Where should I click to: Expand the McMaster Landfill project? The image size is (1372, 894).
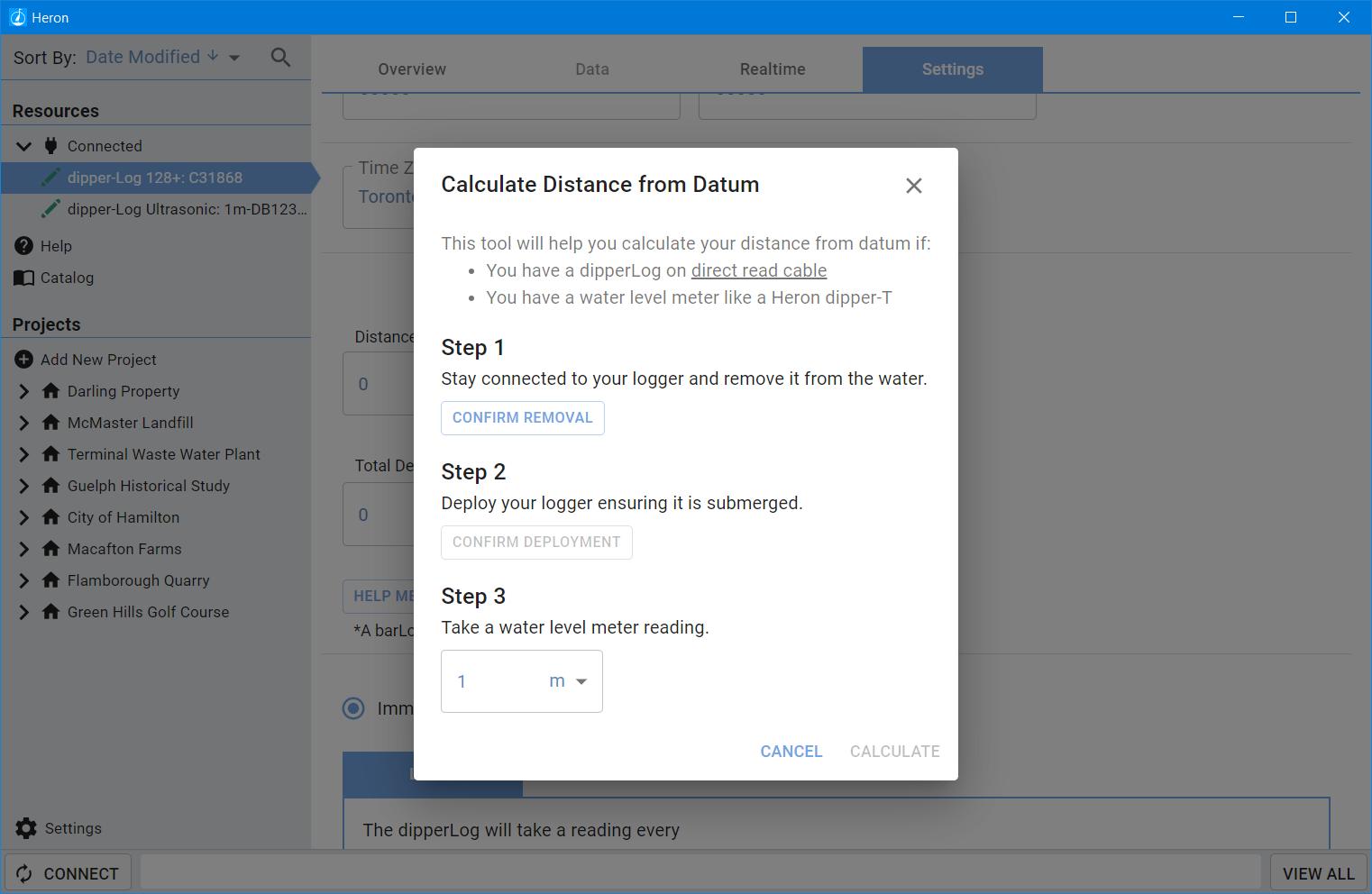pyautogui.click(x=24, y=423)
